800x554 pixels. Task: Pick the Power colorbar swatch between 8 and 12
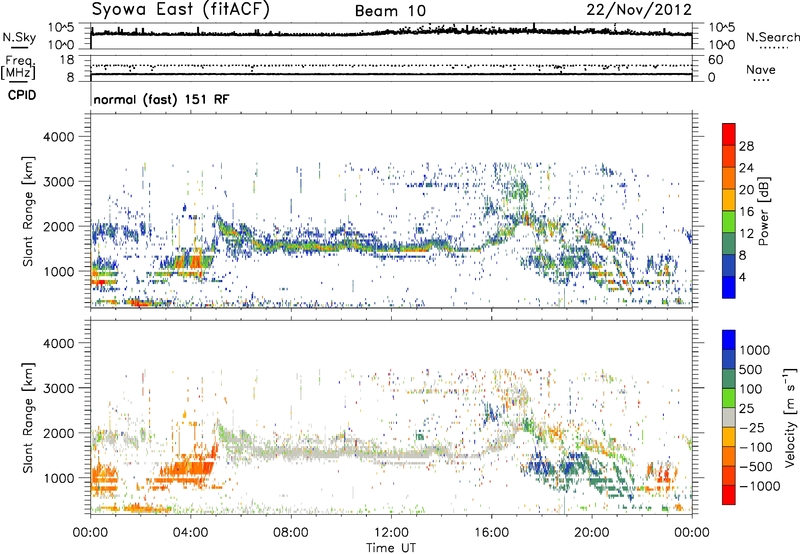(x=729, y=244)
